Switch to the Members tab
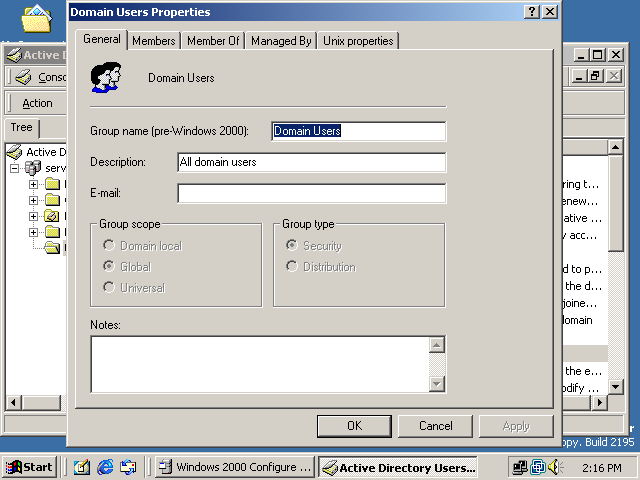This screenshot has width=640, height=480. pos(153,41)
